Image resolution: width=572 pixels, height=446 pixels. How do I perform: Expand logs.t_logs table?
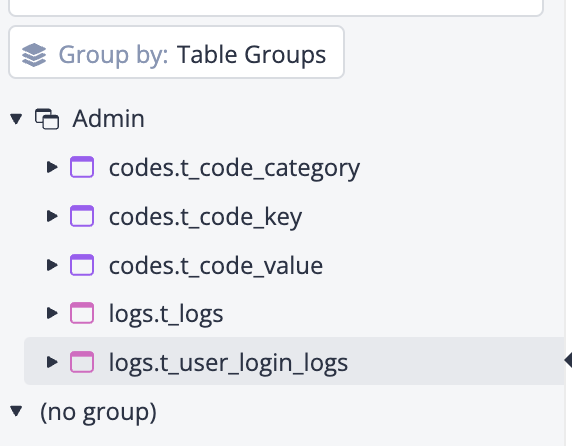click(53, 313)
